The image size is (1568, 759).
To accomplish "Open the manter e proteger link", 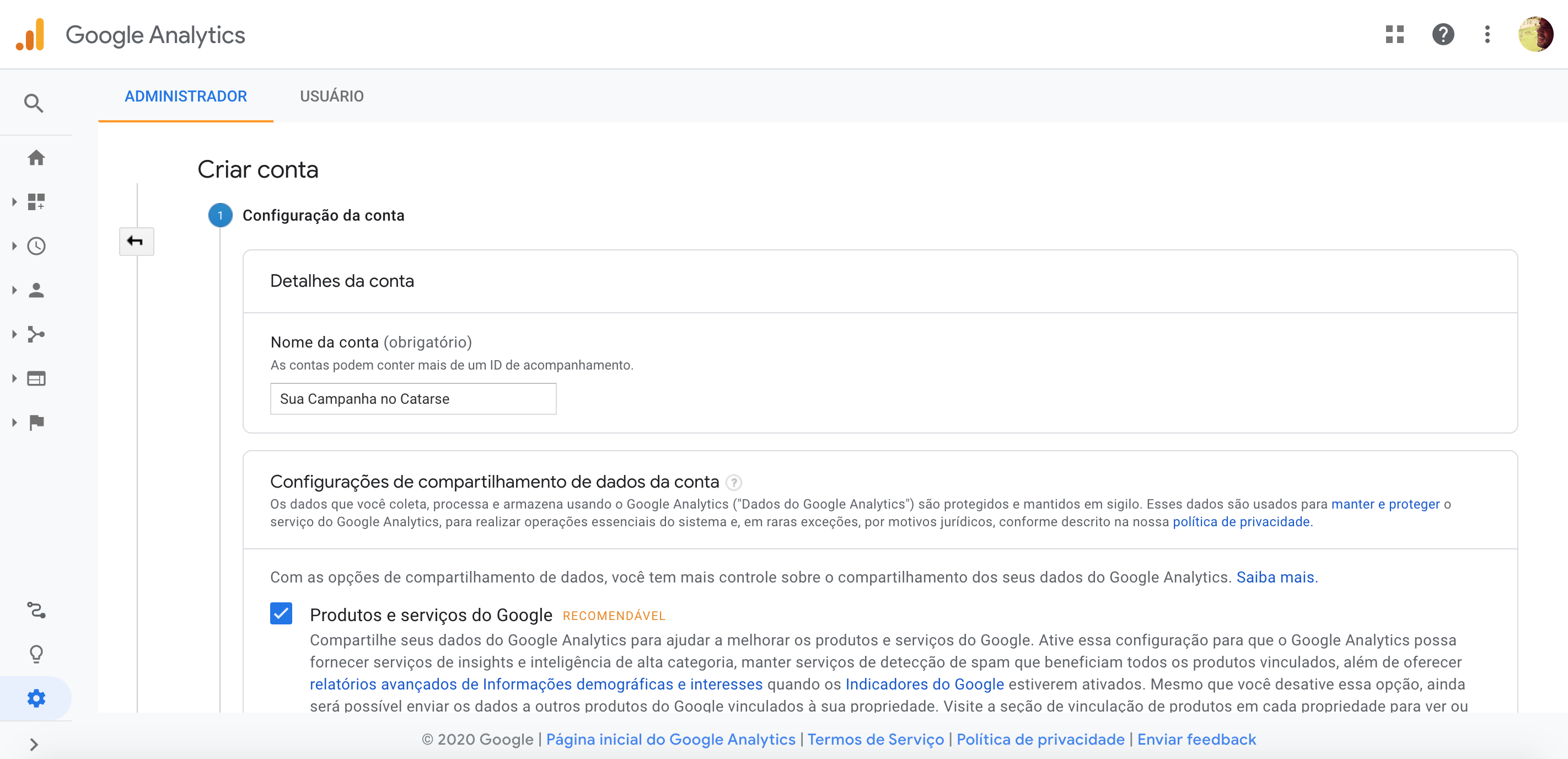I will click(1386, 504).
